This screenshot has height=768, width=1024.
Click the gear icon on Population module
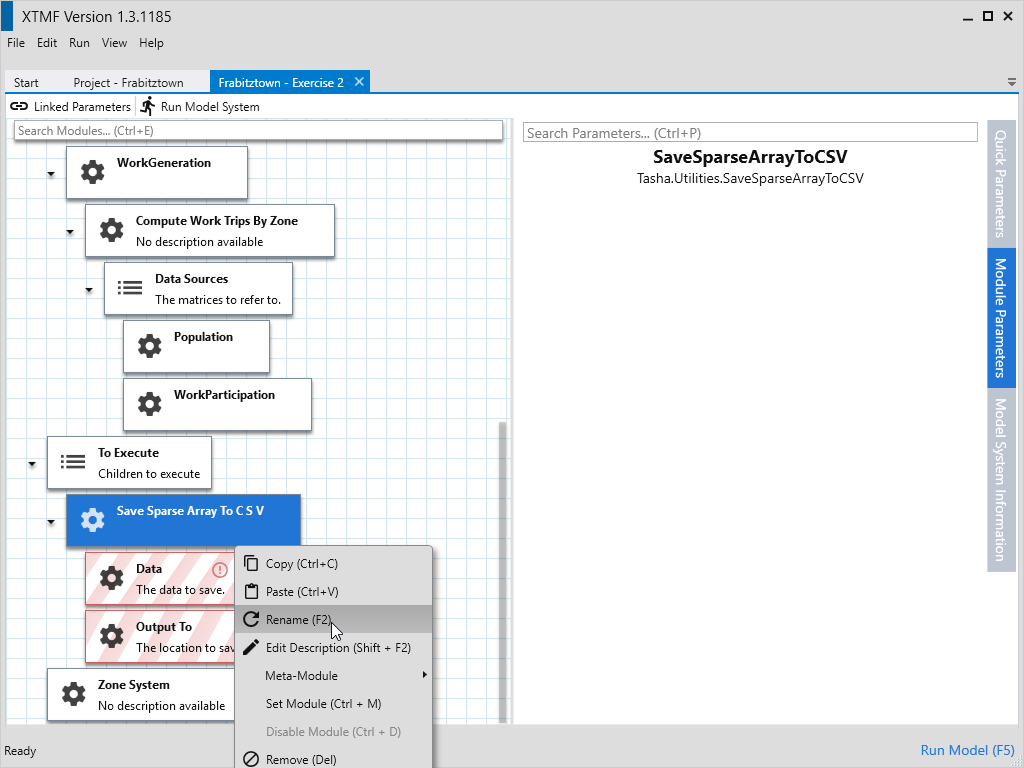pos(149,346)
